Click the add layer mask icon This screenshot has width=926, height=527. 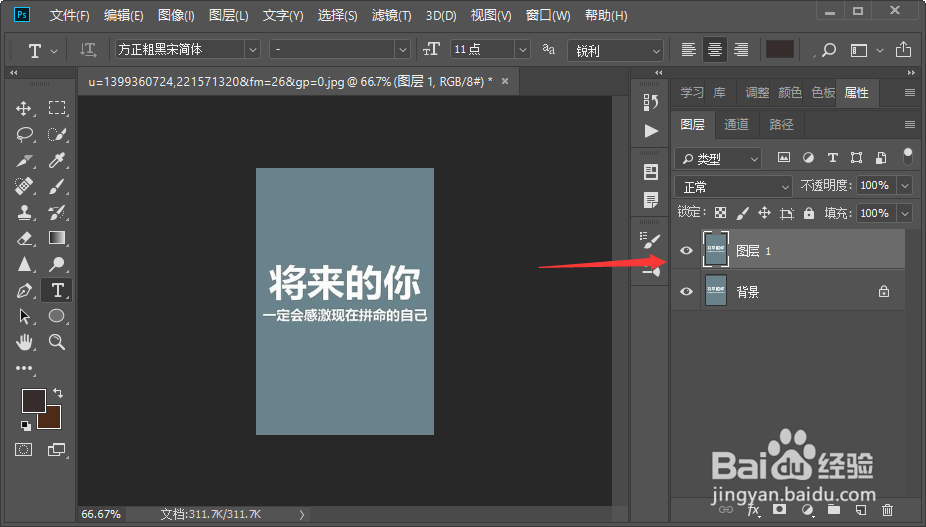(780, 509)
